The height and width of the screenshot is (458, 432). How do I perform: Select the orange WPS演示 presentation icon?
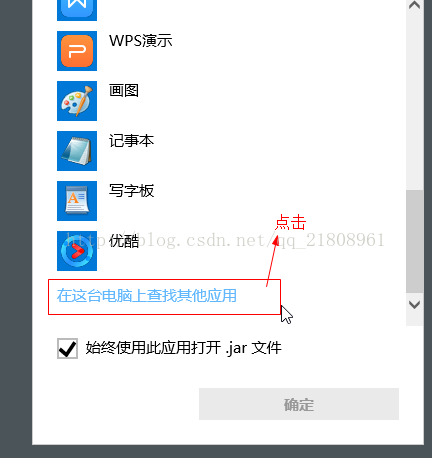[x=77, y=51]
